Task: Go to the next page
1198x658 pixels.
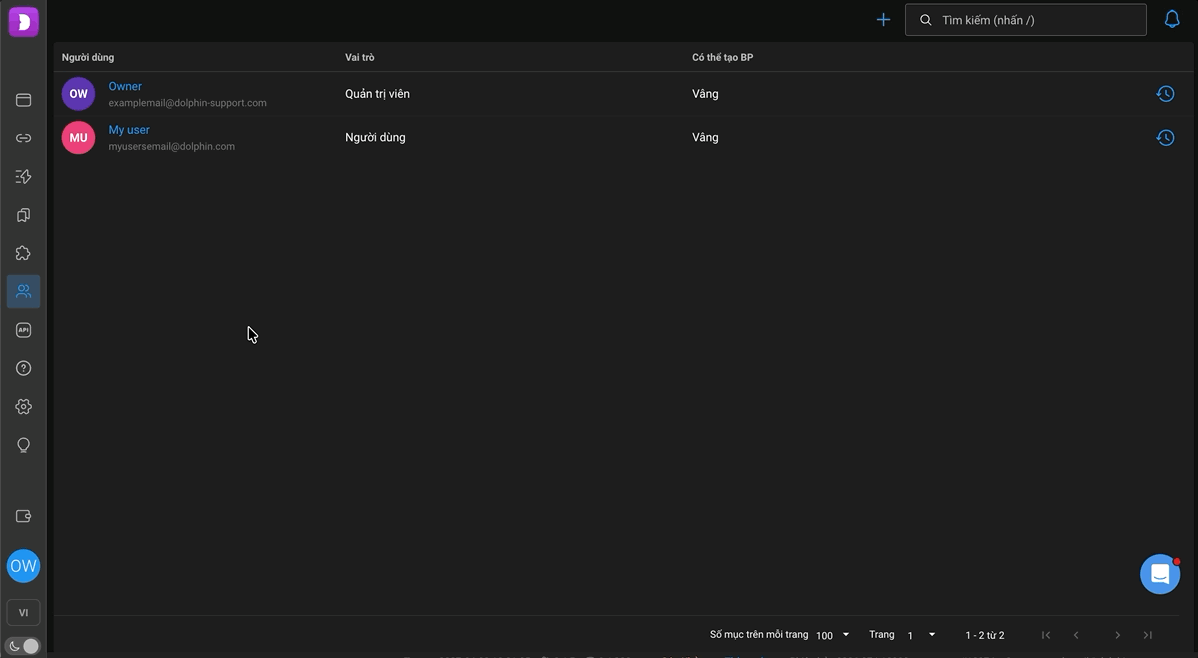Action: tap(1117, 635)
